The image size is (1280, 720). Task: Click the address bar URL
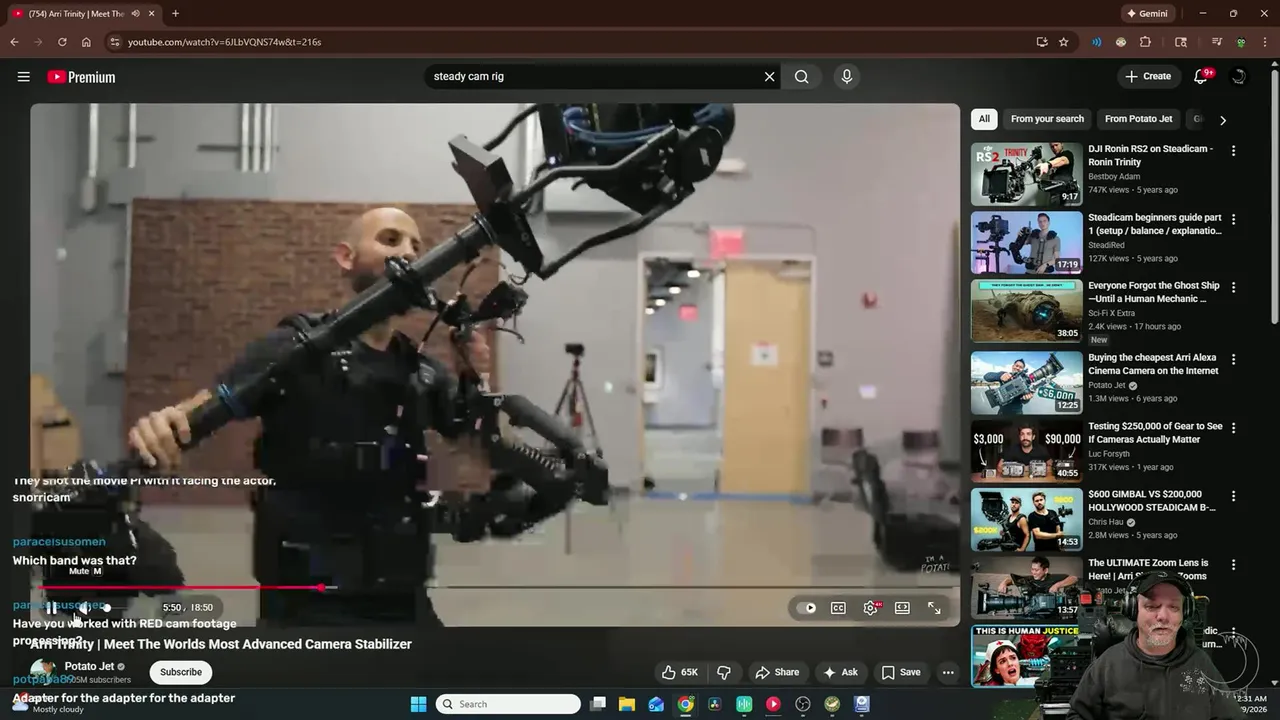pos(224,42)
